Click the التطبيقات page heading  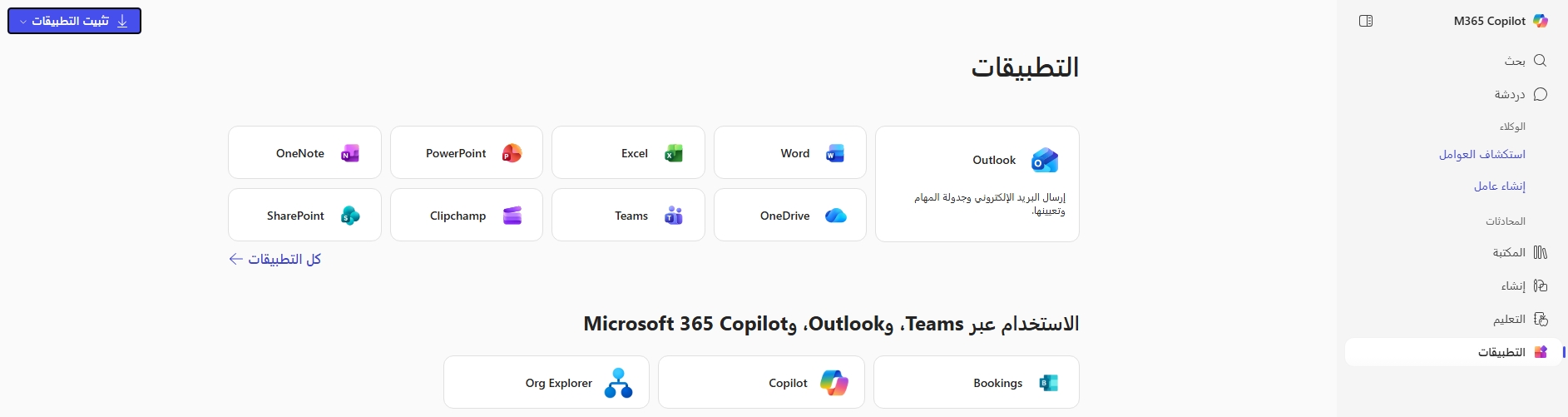pyautogui.click(x=1025, y=67)
